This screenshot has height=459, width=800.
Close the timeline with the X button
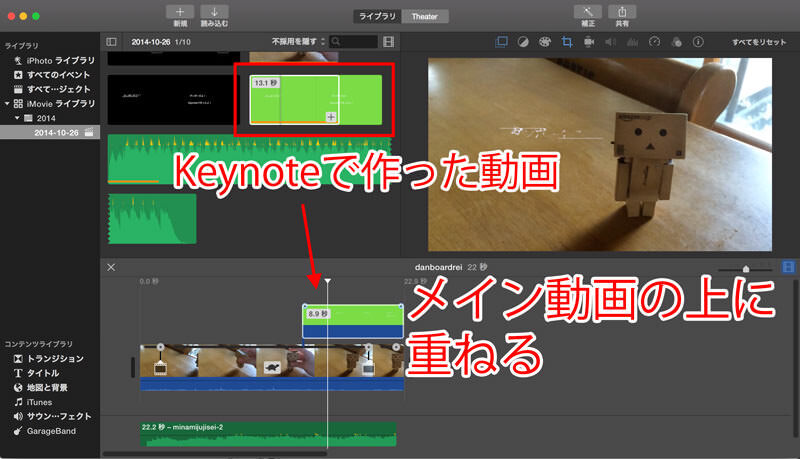click(x=111, y=267)
